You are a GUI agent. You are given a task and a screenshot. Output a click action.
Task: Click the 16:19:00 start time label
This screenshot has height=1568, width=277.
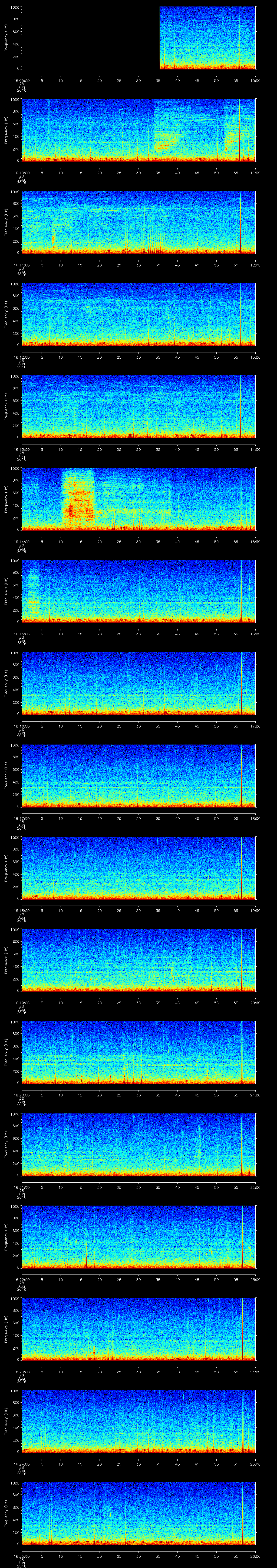point(21,1003)
